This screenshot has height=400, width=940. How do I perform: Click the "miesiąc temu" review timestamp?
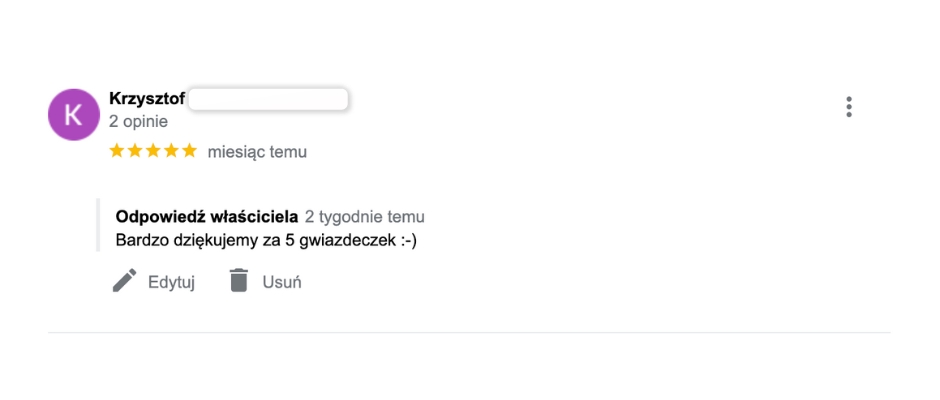(x=257, y=152)
